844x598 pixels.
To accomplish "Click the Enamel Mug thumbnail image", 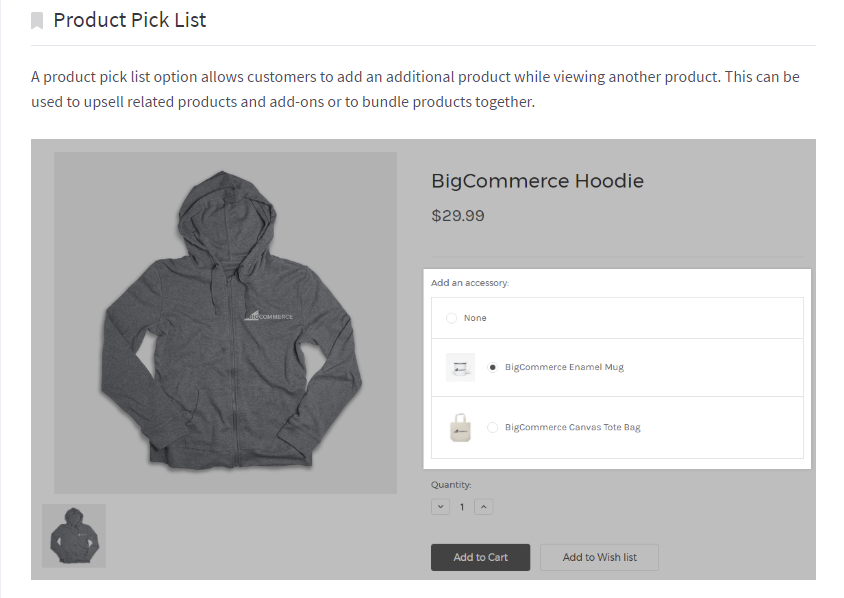I will tap(460, 368).
